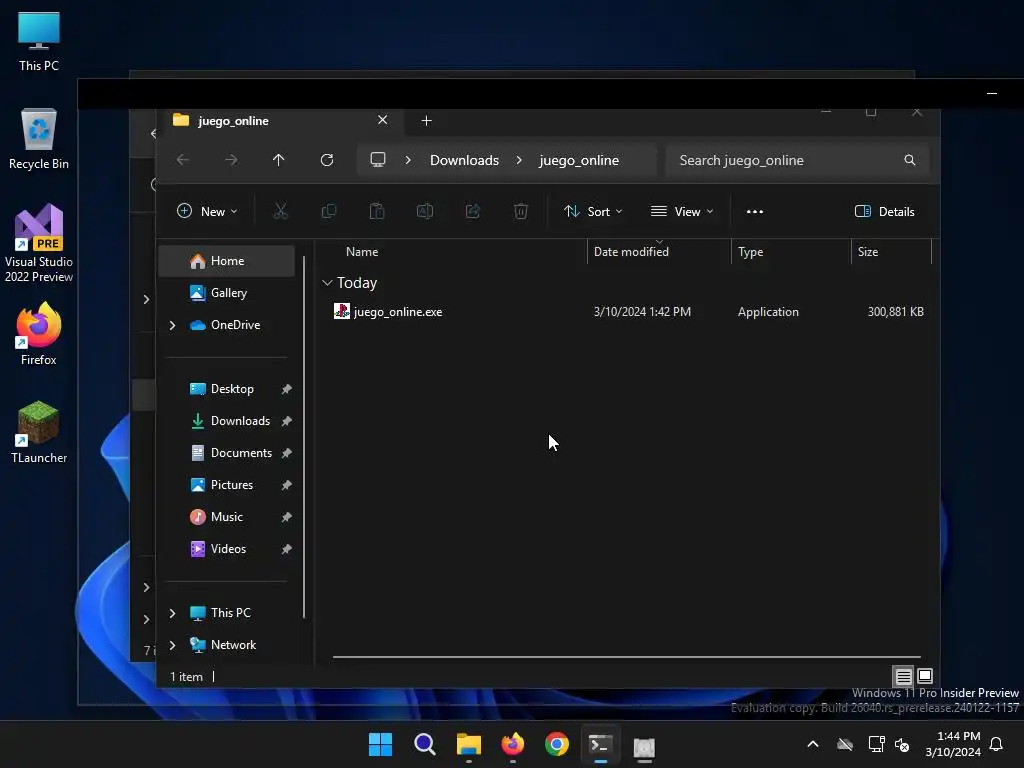
Task: Open File Explorer from the taskbar
Action: 469,744
